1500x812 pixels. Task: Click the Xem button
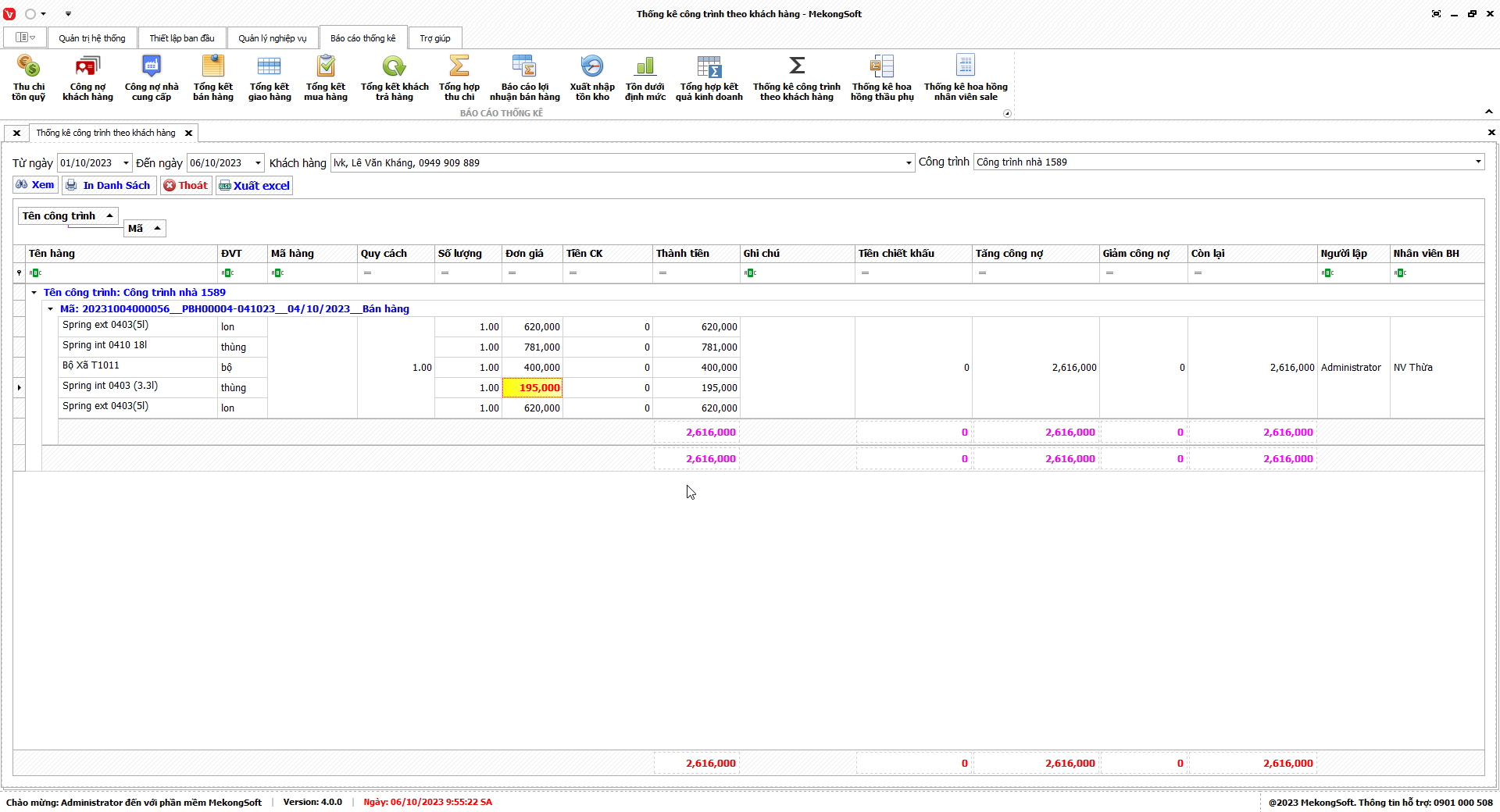(x=35, y=185)
